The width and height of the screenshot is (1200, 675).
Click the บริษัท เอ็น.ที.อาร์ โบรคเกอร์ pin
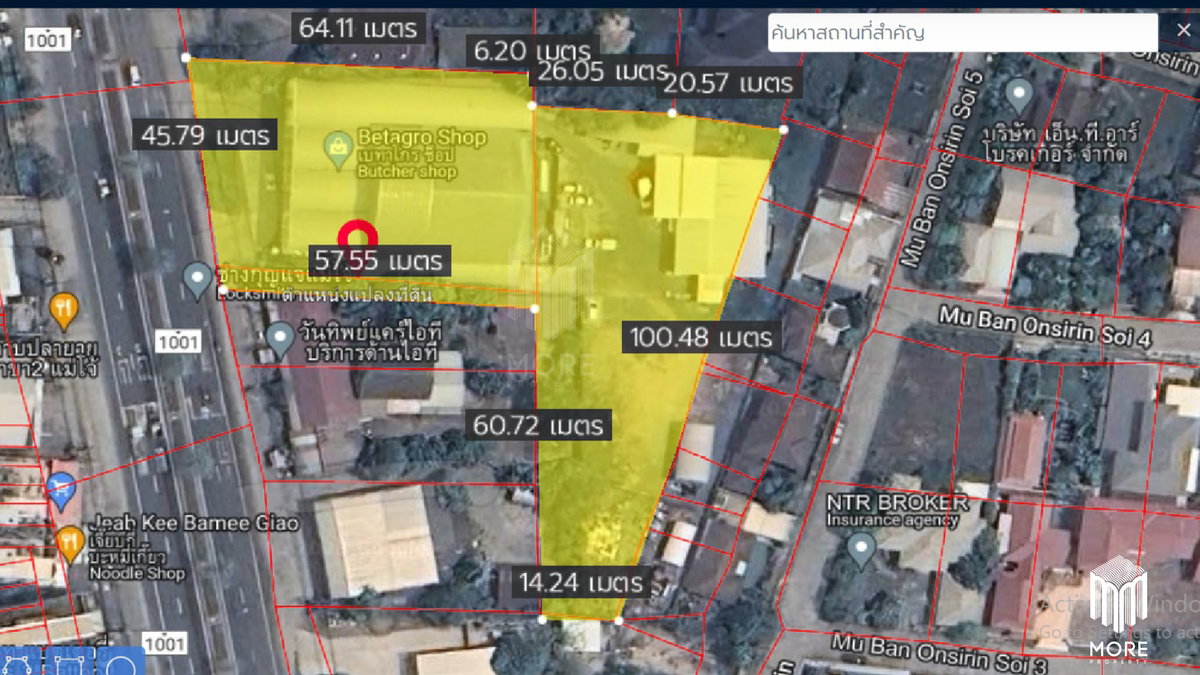tap(1019, 96)
